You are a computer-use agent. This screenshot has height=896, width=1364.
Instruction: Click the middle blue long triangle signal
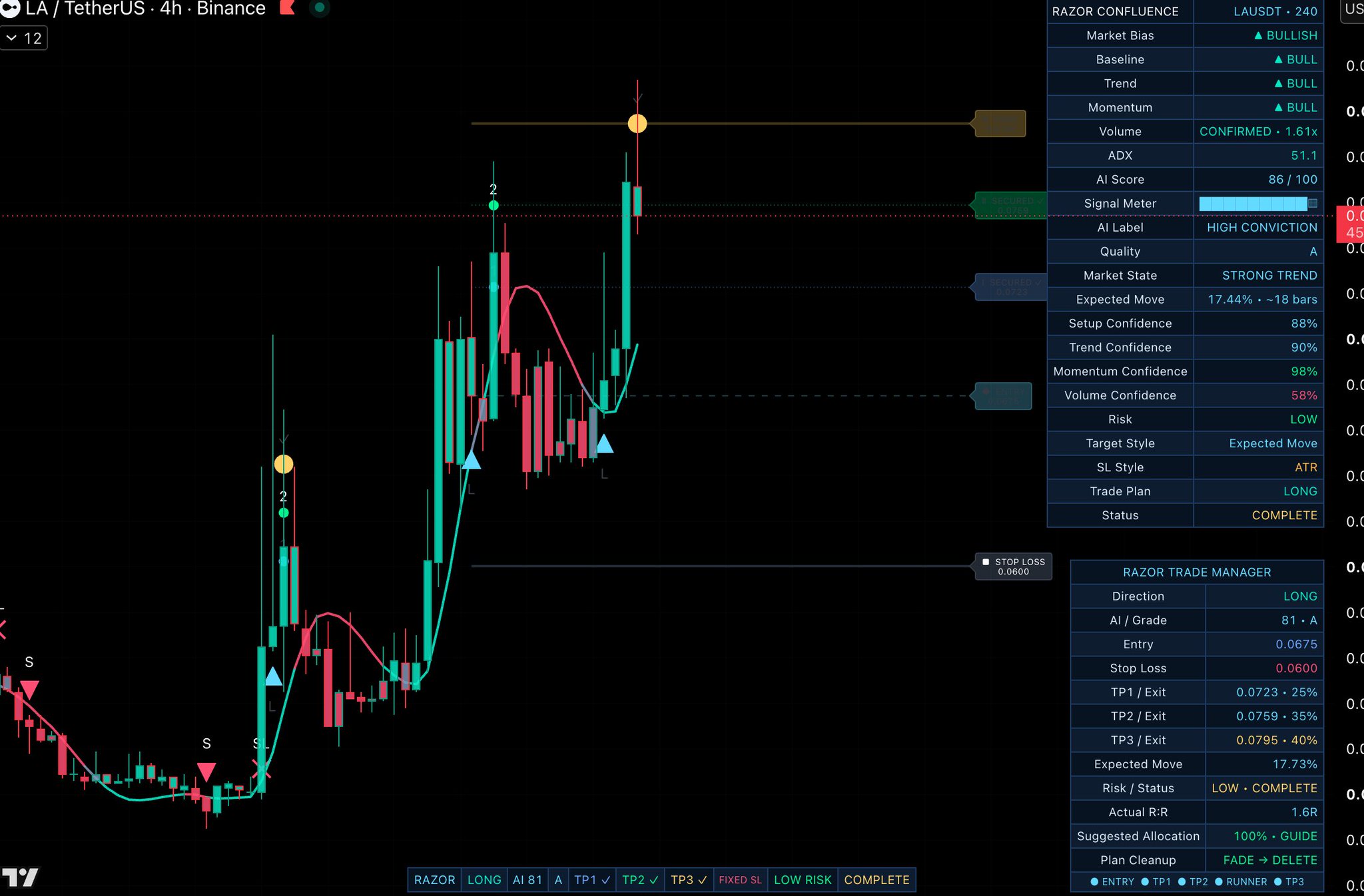click(472, 460)
